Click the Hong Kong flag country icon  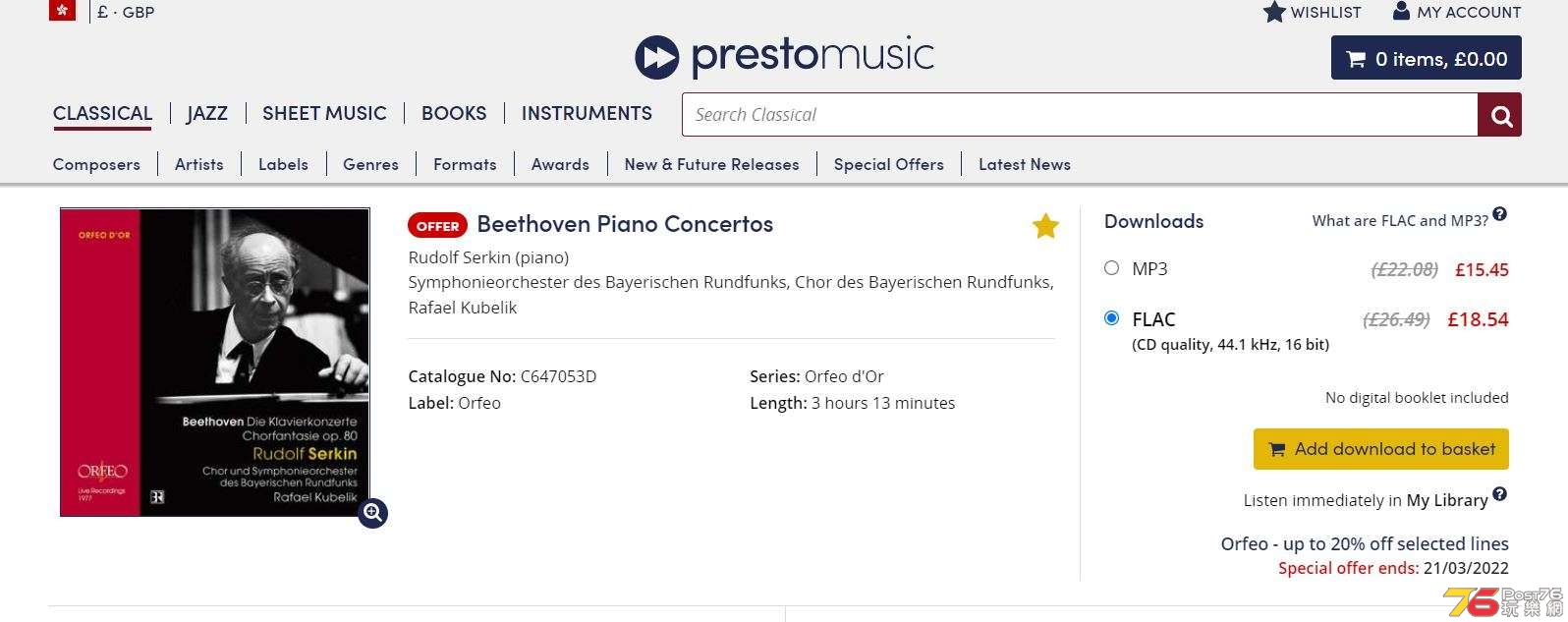pos(62,10)
